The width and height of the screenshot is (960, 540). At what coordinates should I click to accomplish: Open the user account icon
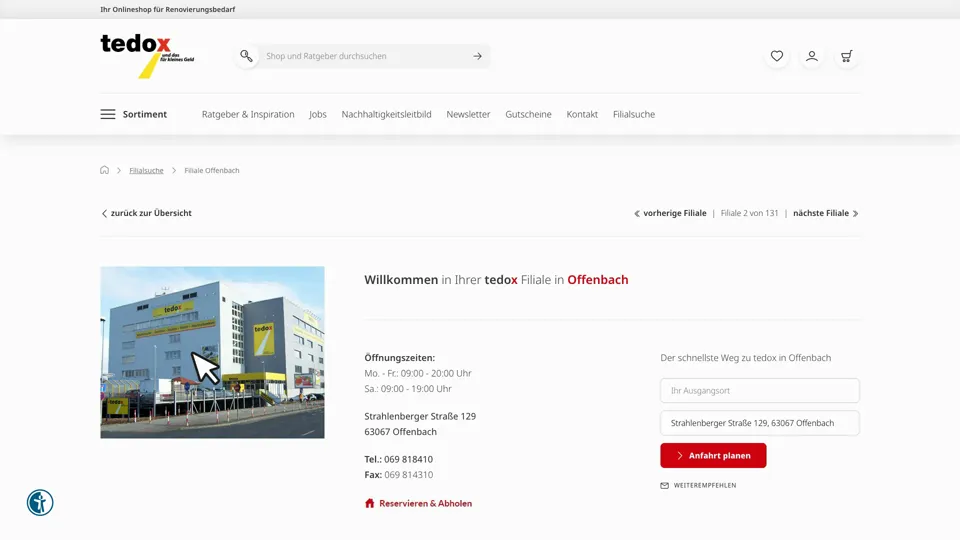point(812,56)
